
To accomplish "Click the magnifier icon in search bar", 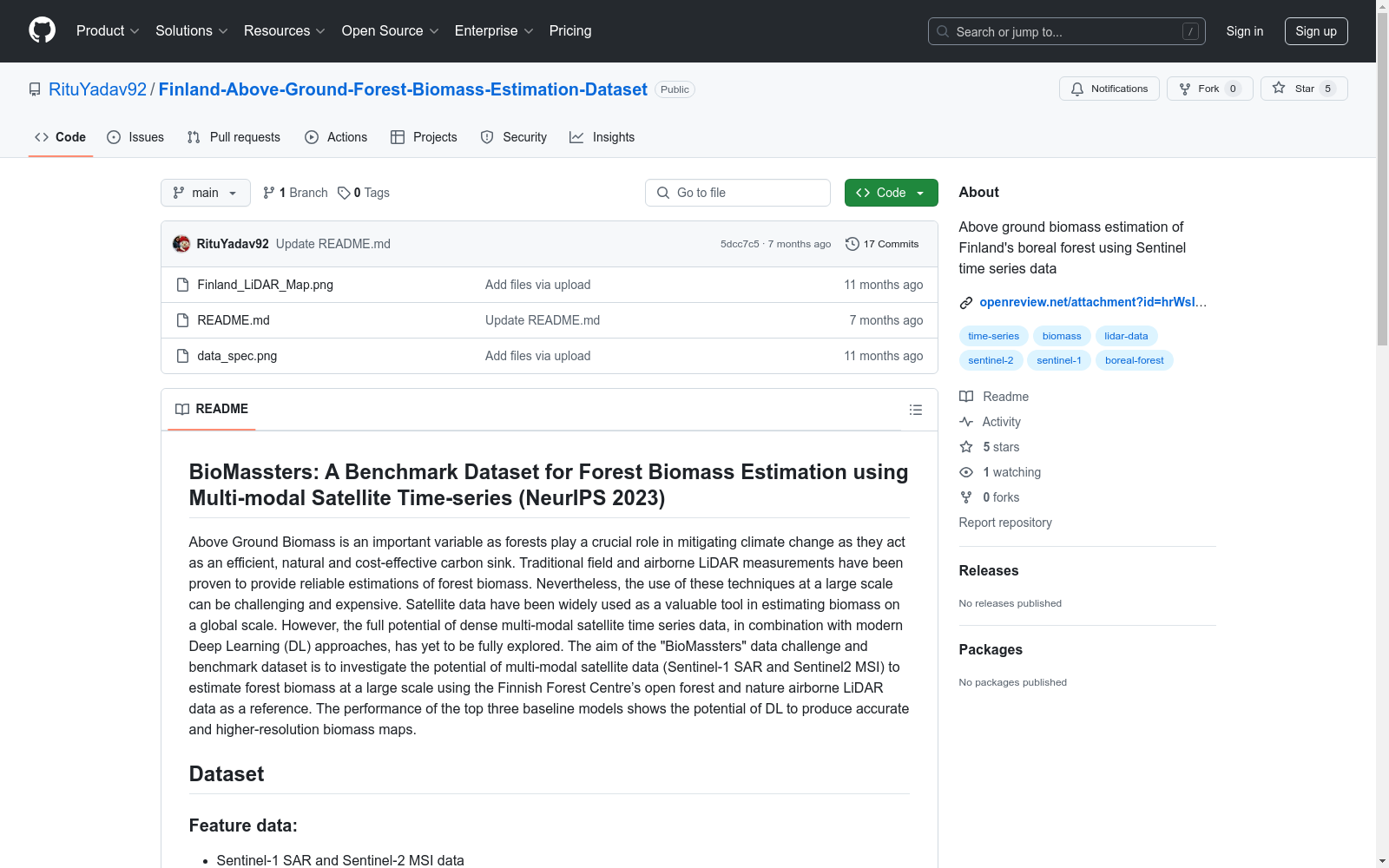I will pos(943,31).
